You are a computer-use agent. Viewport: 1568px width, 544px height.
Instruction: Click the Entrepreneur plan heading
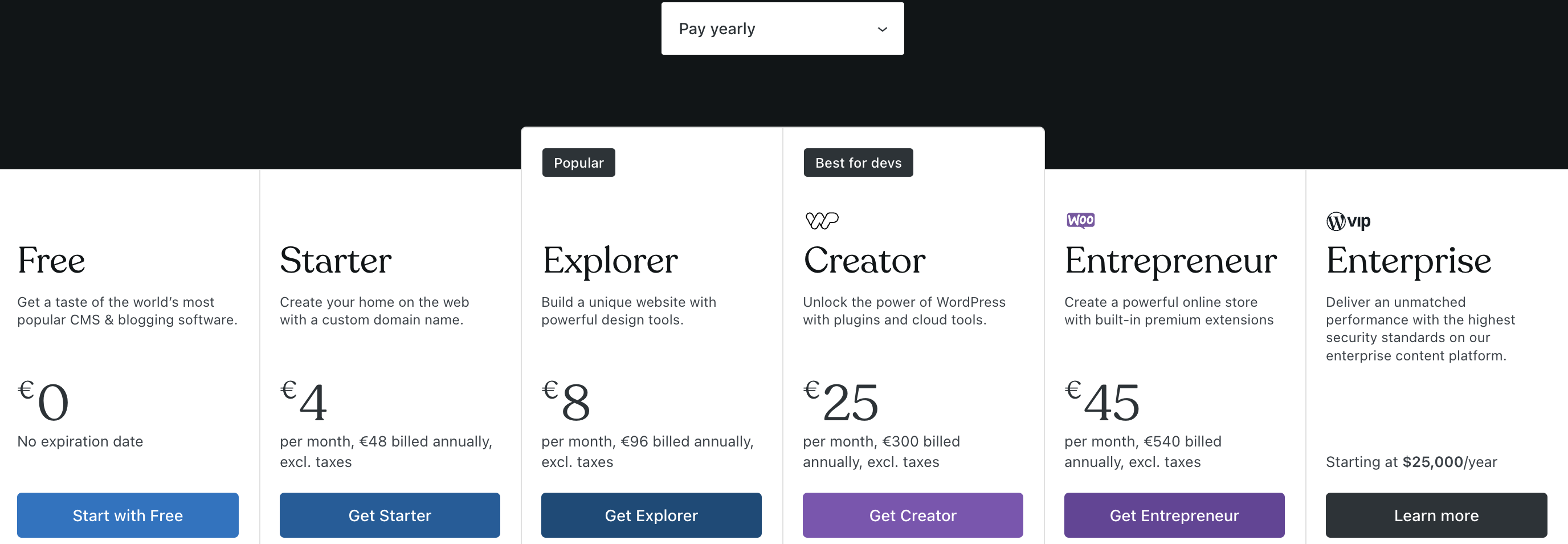pyautogui.click(x=1170, y=261)
